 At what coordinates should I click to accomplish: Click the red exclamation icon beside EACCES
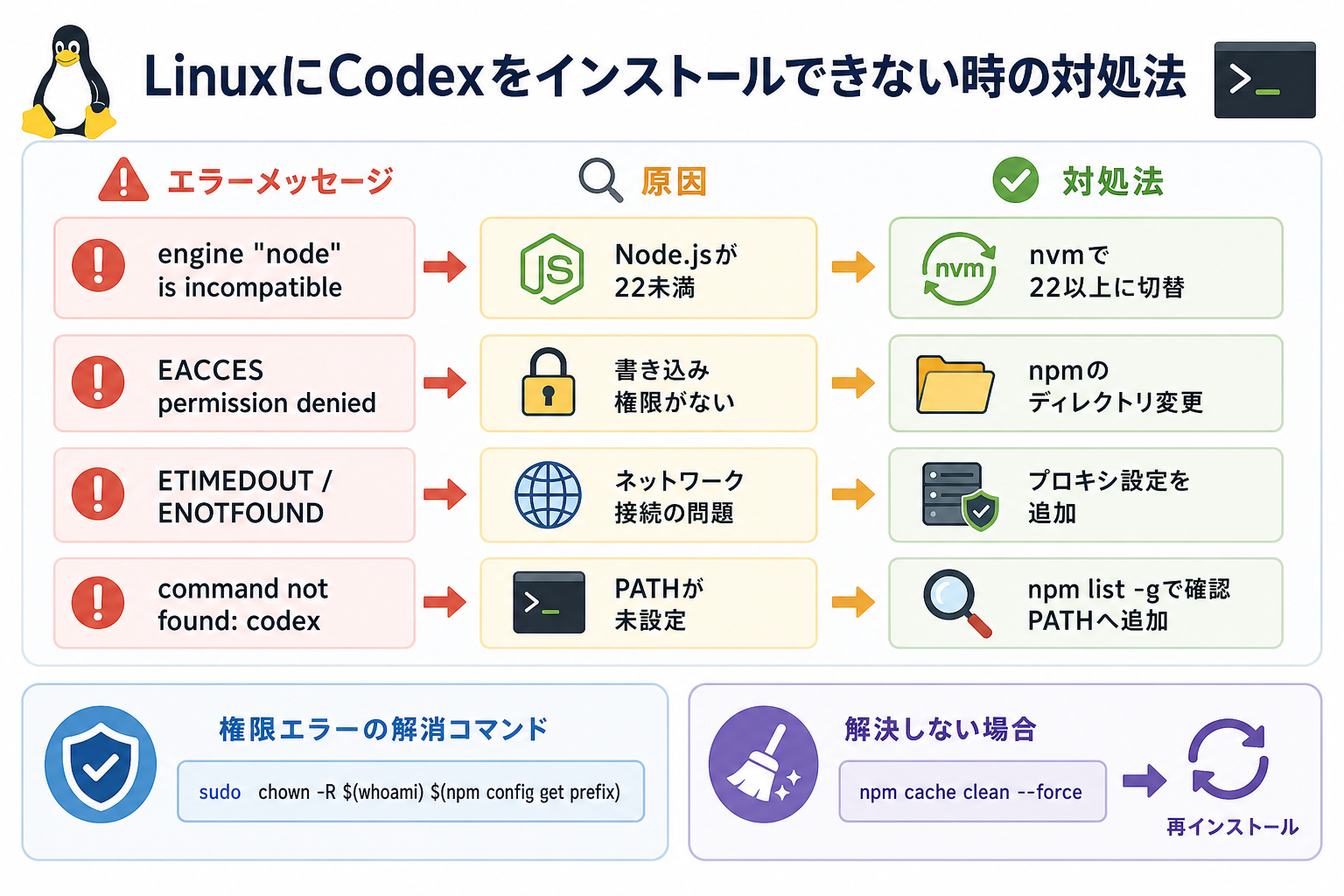click(x=98, y=381)
